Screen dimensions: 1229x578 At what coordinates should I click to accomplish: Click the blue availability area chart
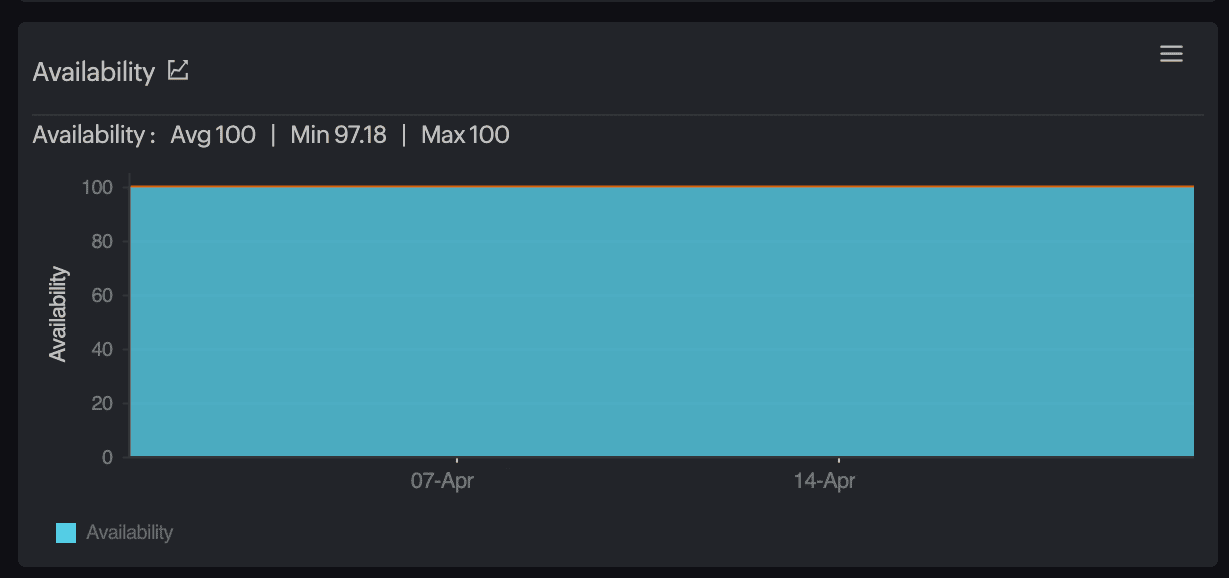tap(662, 321)
